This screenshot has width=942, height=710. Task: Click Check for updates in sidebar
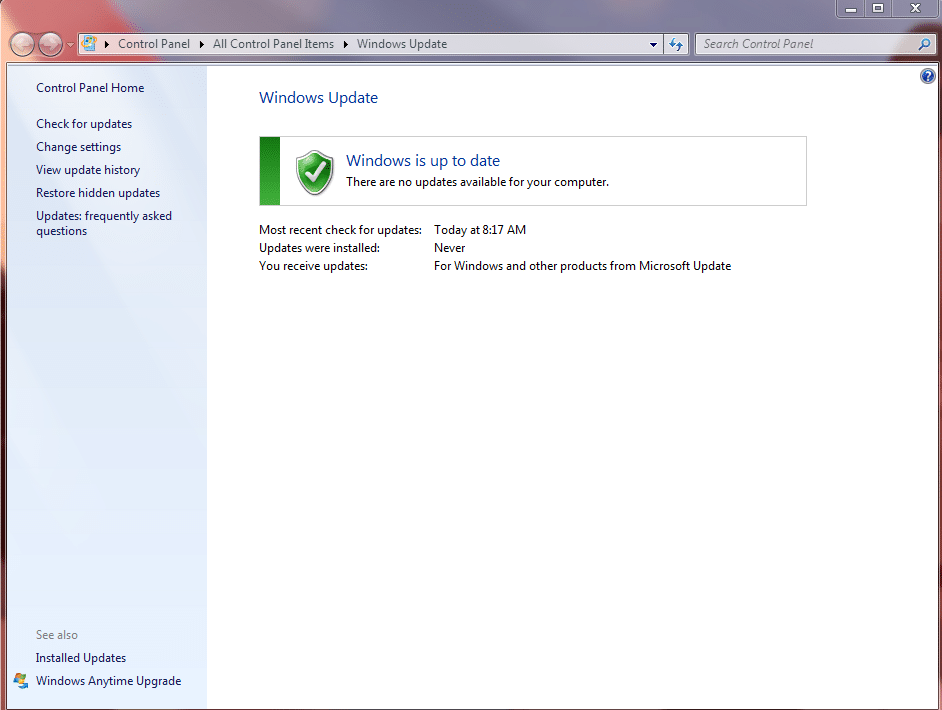84,124
